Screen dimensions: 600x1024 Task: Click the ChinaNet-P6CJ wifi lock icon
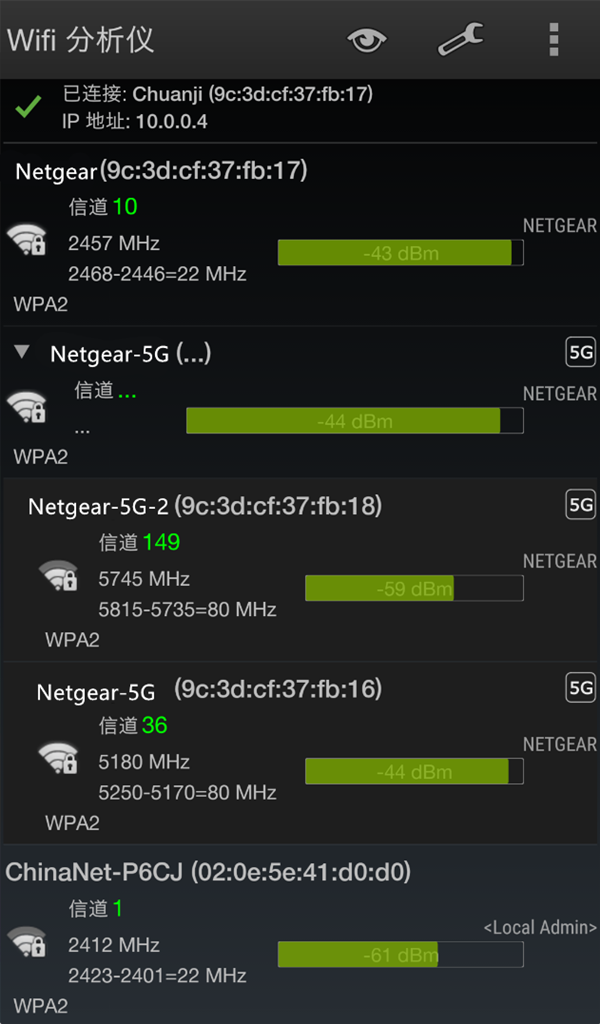tap(27, 942)
